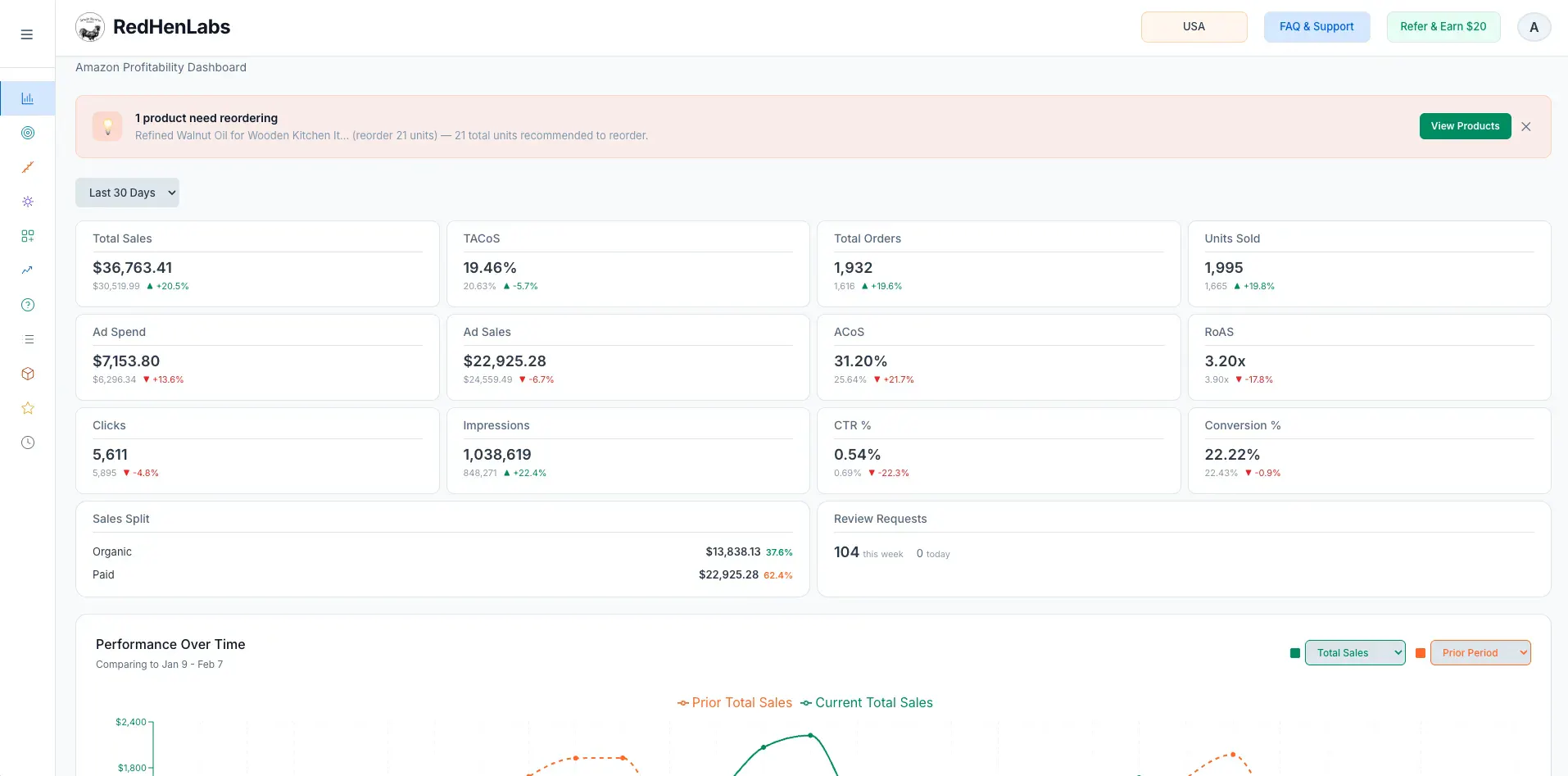
Task: Open the Prior Period comparison dropdown
Action: pyautogui.click(x=1480, y=653)
